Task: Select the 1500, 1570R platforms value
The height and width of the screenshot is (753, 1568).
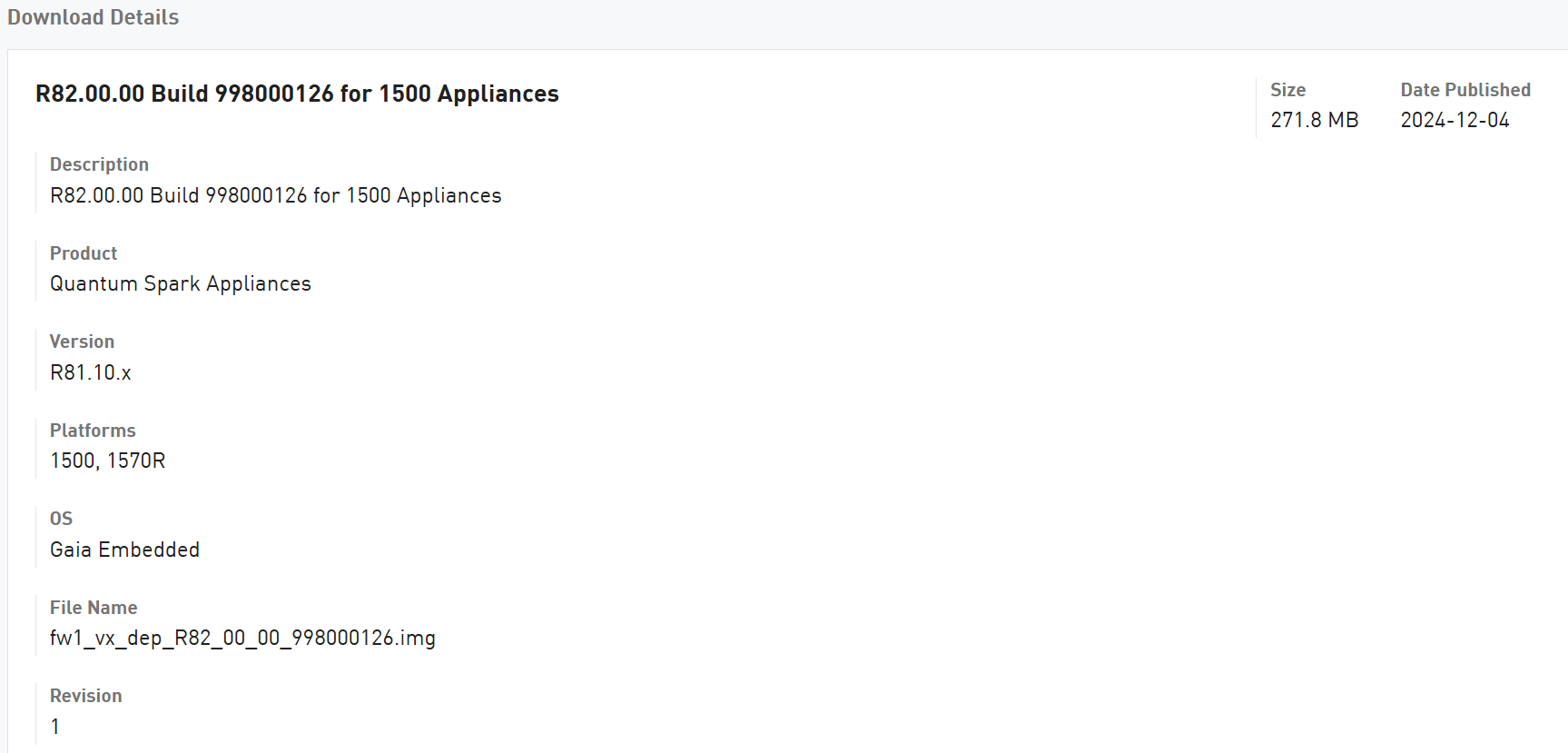Action: [107, 461]
